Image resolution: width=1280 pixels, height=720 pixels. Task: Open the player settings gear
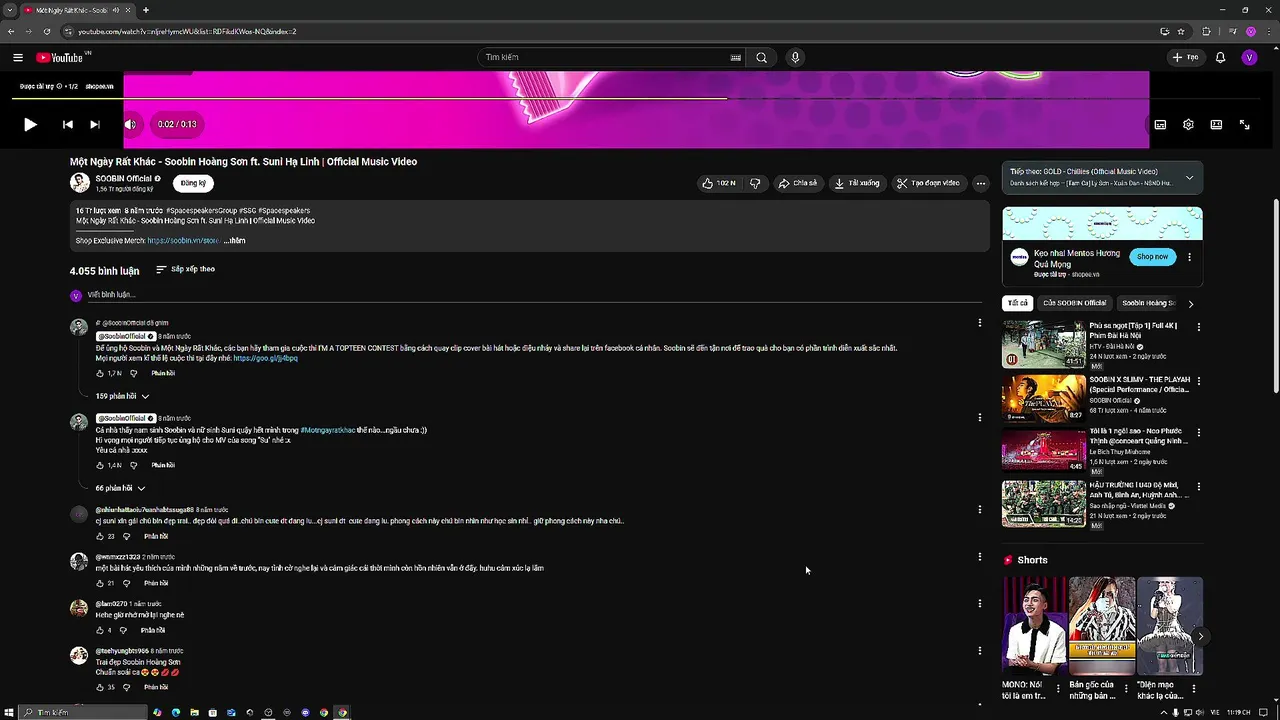tap(1188, 124)
